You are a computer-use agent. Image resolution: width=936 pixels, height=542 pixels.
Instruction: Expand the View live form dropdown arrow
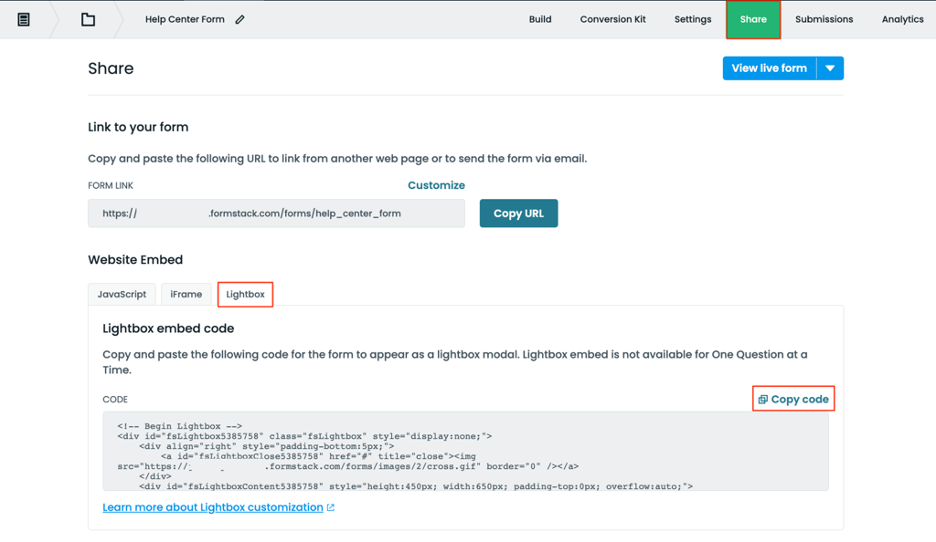click(x=830, y=68)
